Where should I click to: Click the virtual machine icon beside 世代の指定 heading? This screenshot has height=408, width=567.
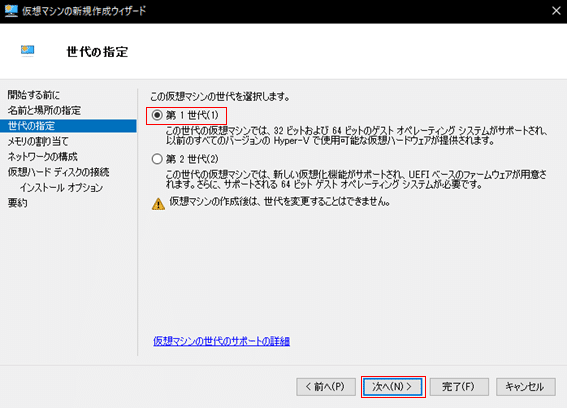[x=27, y=51]
